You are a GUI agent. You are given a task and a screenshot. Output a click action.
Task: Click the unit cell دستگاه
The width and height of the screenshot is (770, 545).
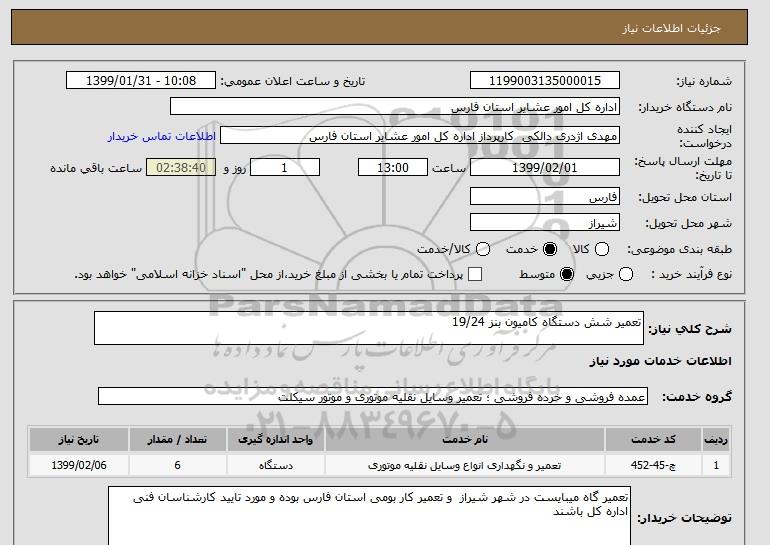[x=275, y=465]
